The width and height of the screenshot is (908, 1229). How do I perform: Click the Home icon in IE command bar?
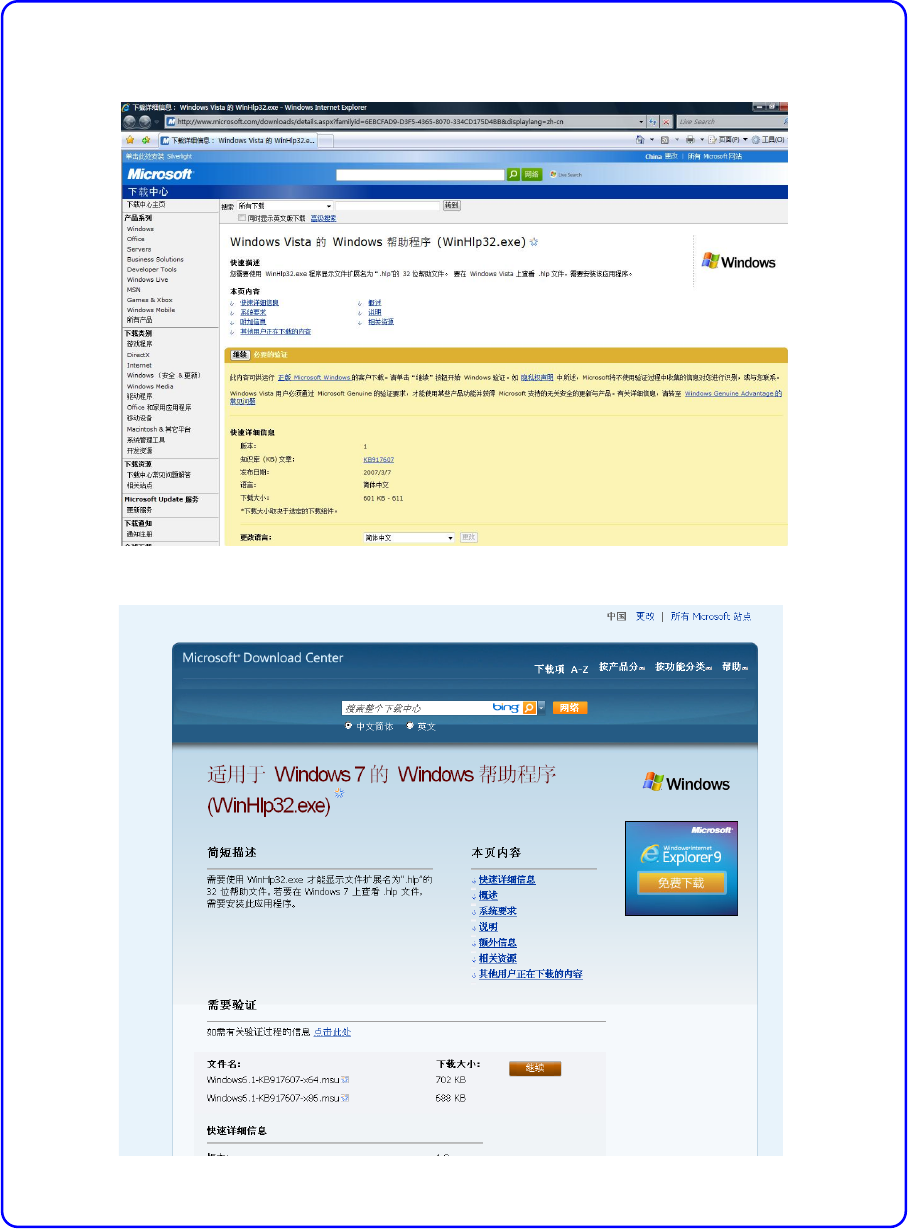(640, 139)
